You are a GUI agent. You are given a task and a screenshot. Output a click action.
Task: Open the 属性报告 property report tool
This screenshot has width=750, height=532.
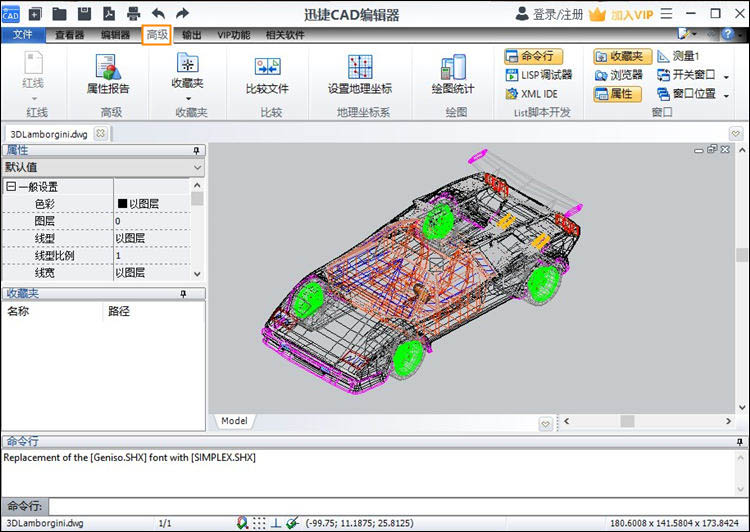pos(108,75)
